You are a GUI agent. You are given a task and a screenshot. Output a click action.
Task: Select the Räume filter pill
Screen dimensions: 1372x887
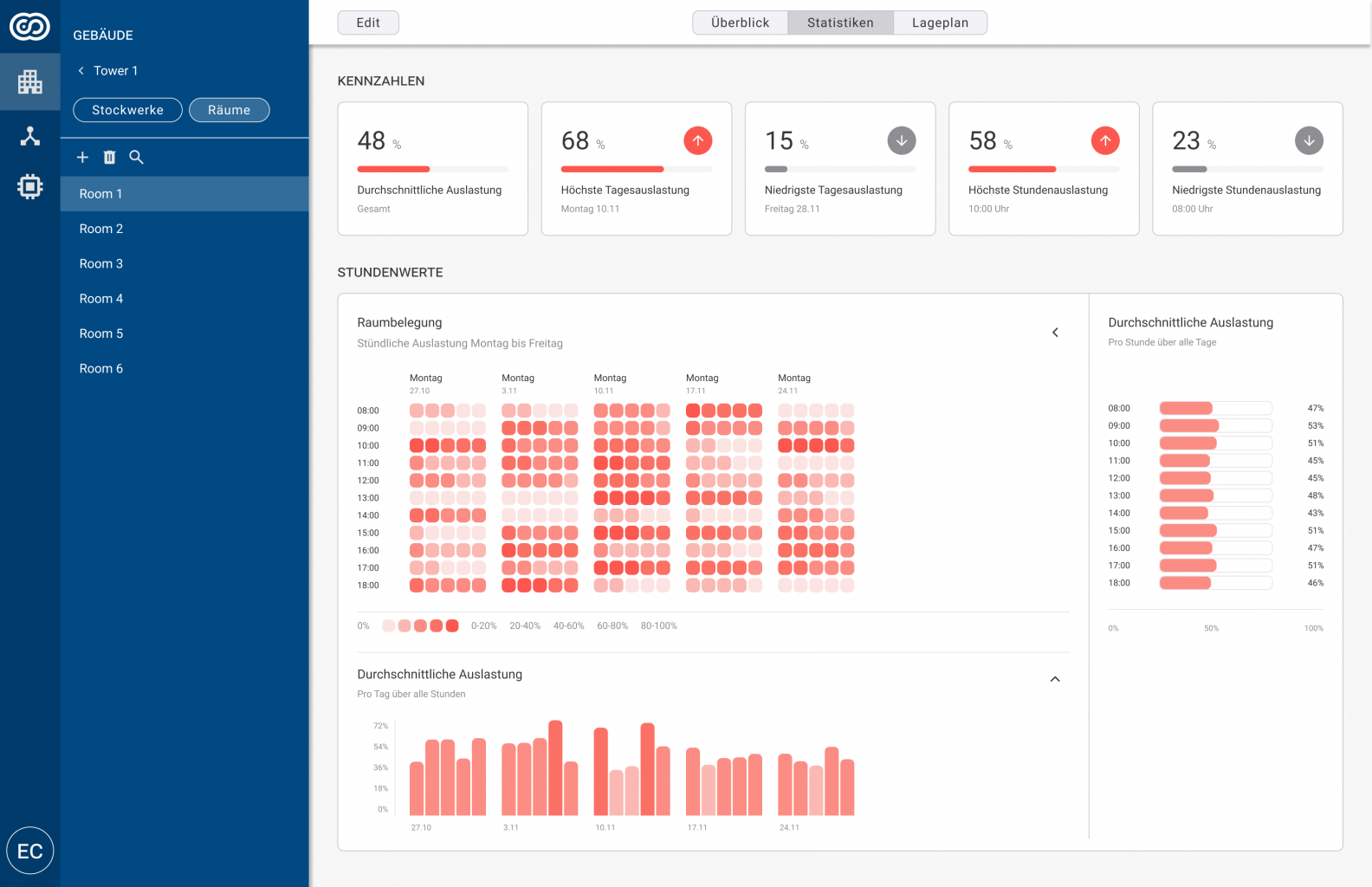click(x=229, y=110)
